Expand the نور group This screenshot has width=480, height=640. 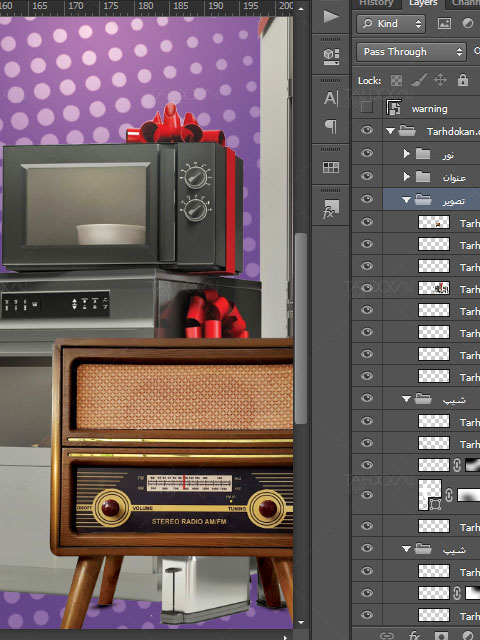click(406, 153)
